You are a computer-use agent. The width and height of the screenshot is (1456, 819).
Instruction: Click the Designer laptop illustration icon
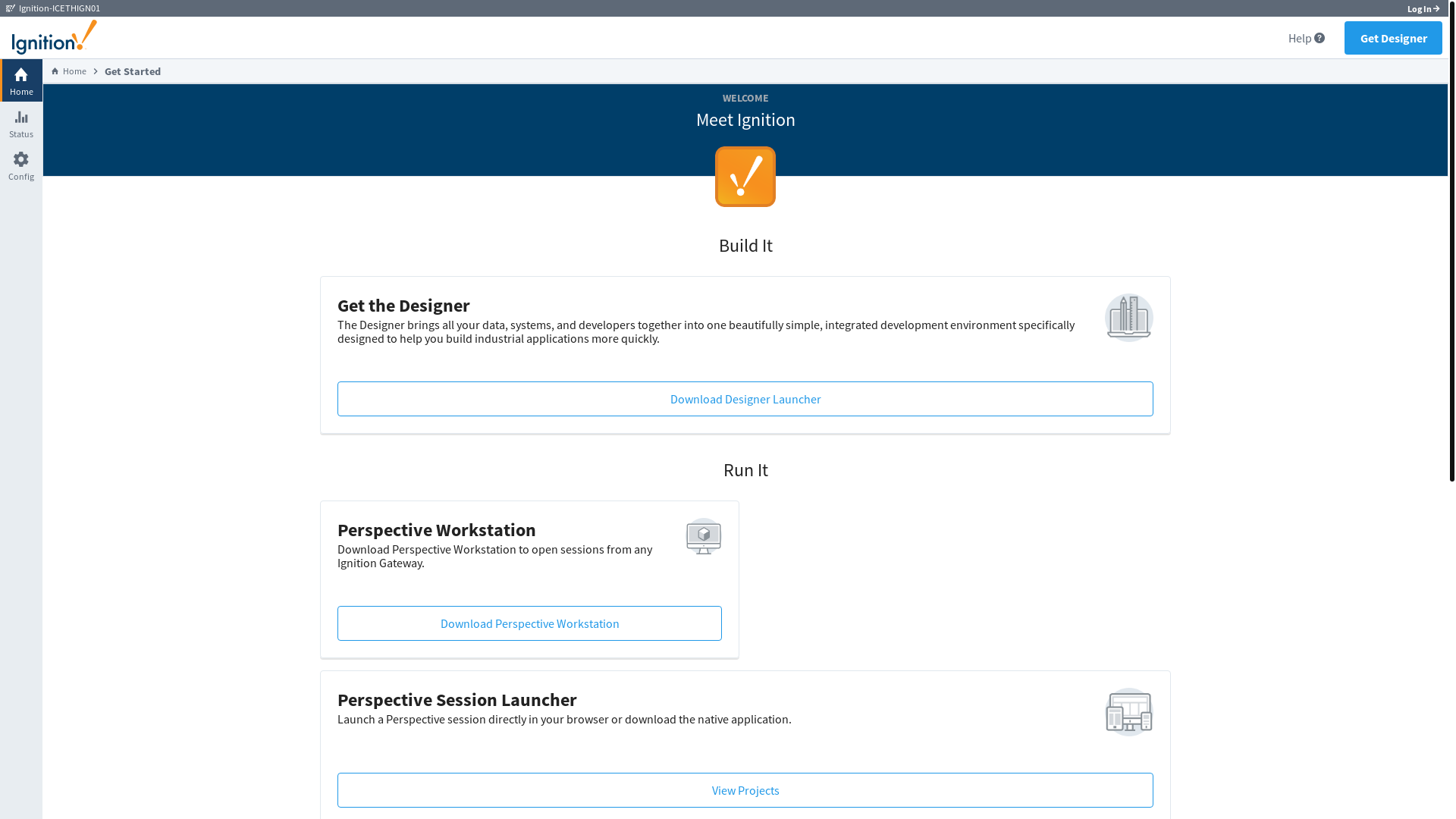tap(1129, 318)
